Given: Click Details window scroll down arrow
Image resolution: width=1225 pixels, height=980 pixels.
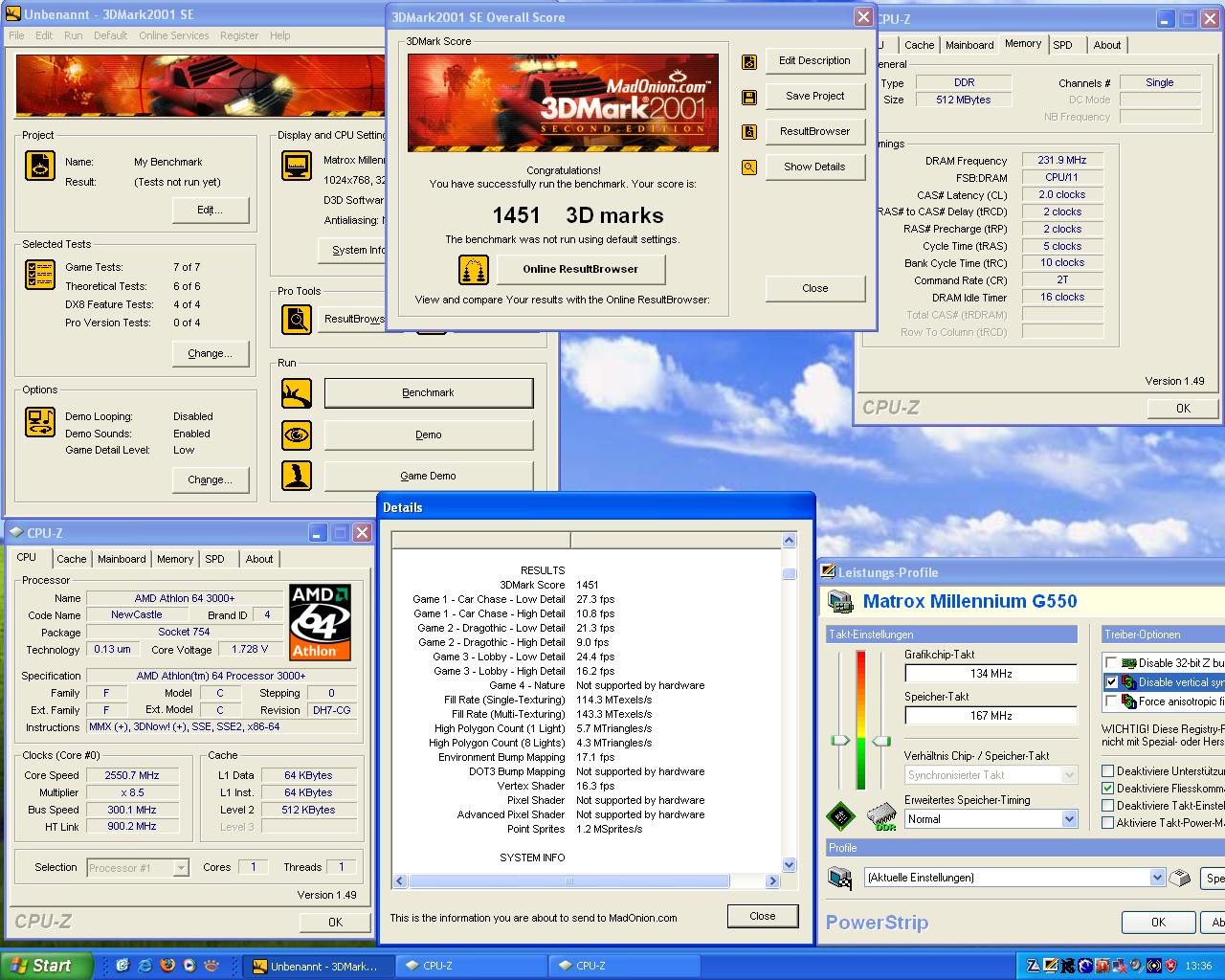Looking at the screenshot, I should 790,865.
